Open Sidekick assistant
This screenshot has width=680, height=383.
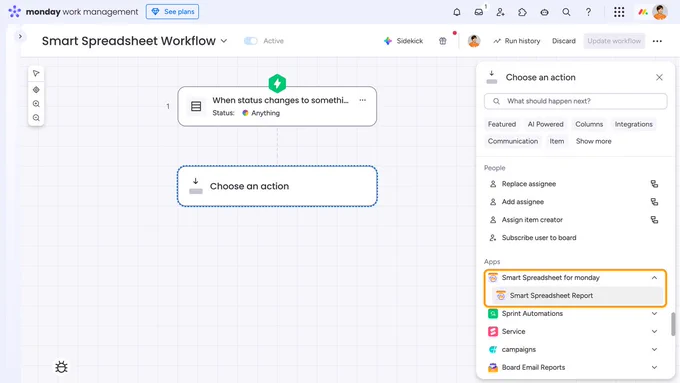coord(403,41)
